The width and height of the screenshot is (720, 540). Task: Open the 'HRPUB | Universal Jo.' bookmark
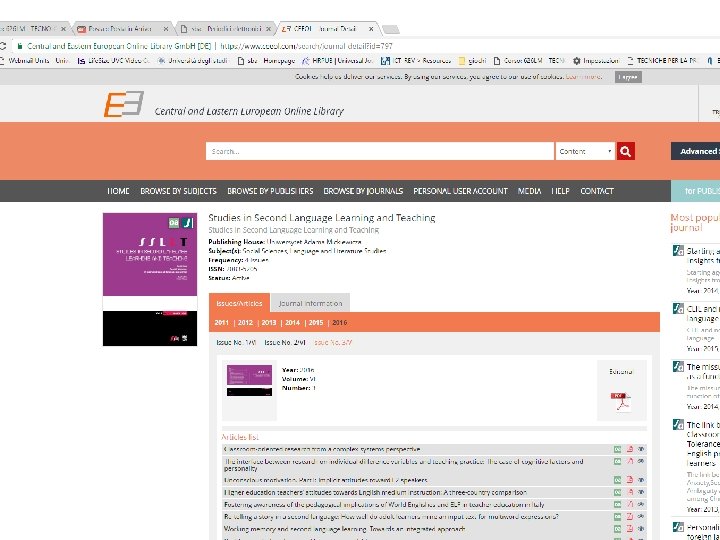pyautogui.click(x=336, y=61)
